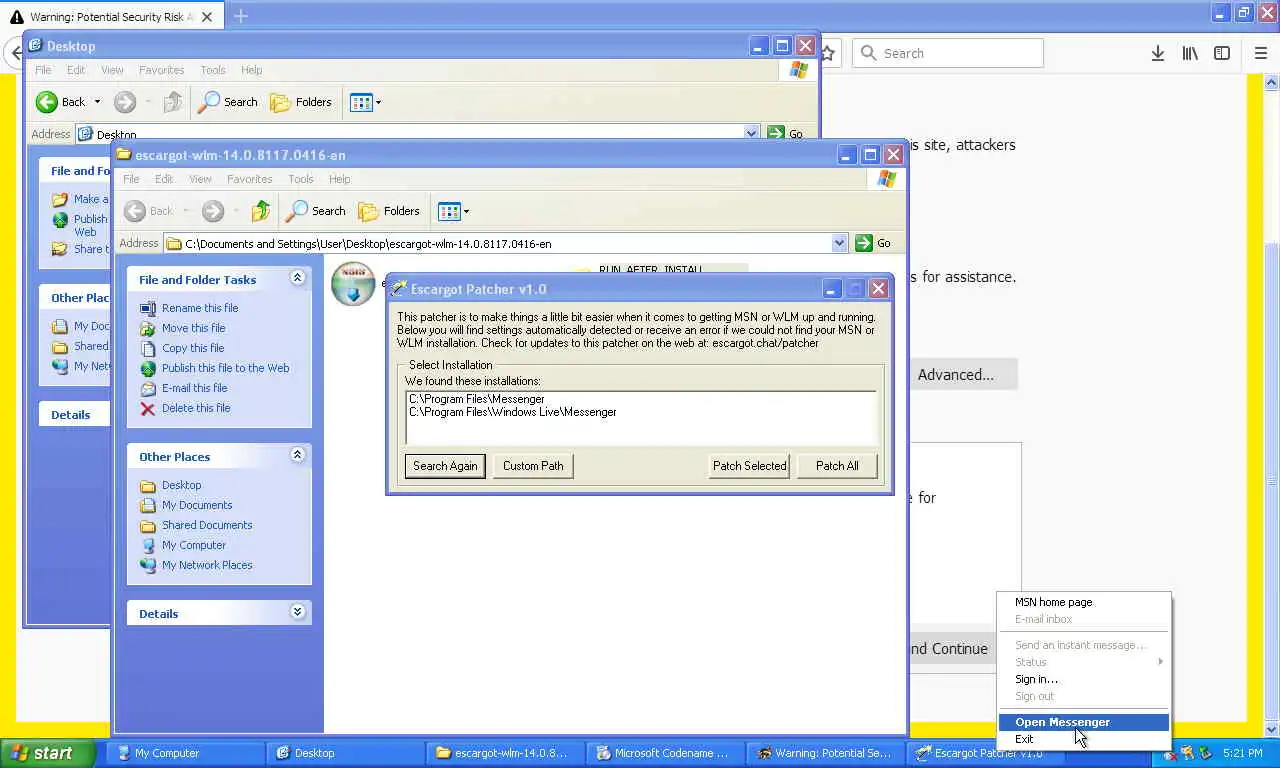Click the installer file icon in escargot folder
1280x768 pixels.
tap(353, 284)
